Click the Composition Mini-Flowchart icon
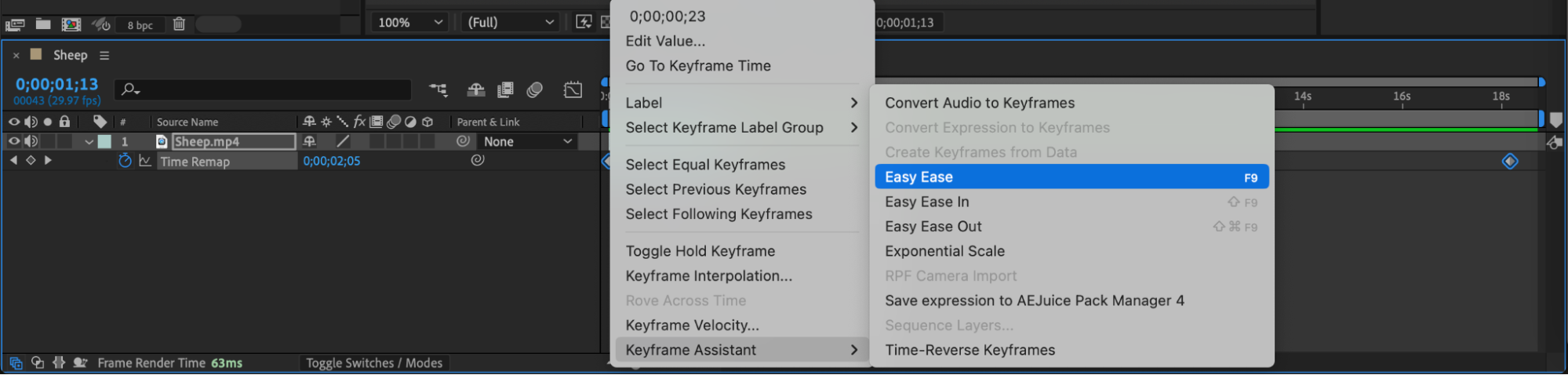This screenshot has width=1568, height=375. click(438, 89)
